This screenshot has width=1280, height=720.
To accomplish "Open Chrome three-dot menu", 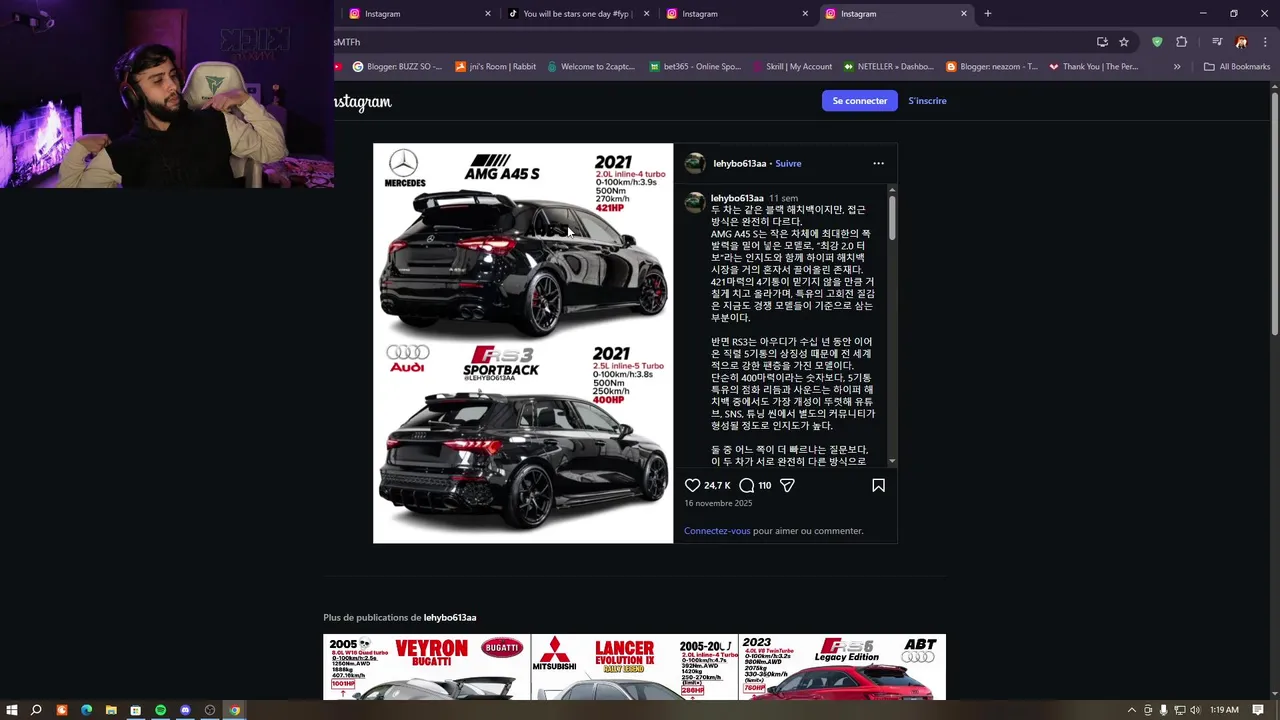I will (x=1264, y=42).
